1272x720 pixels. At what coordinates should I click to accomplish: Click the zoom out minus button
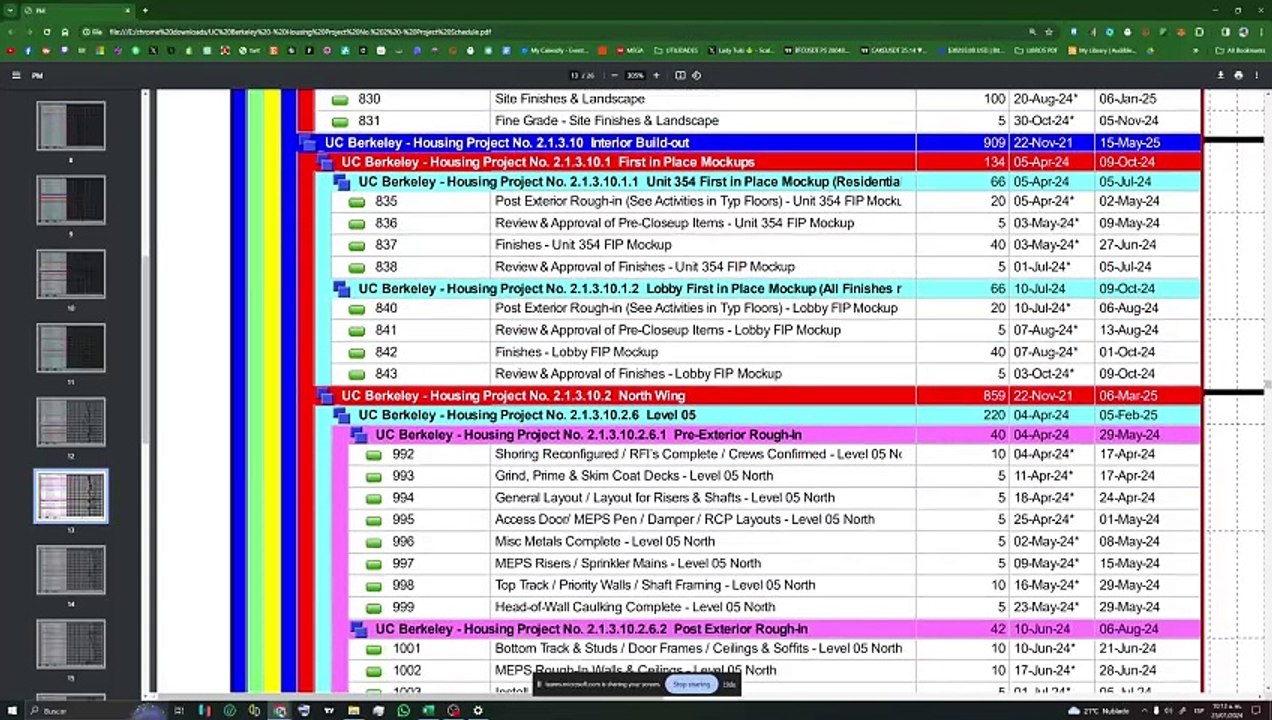click(614, 75)
